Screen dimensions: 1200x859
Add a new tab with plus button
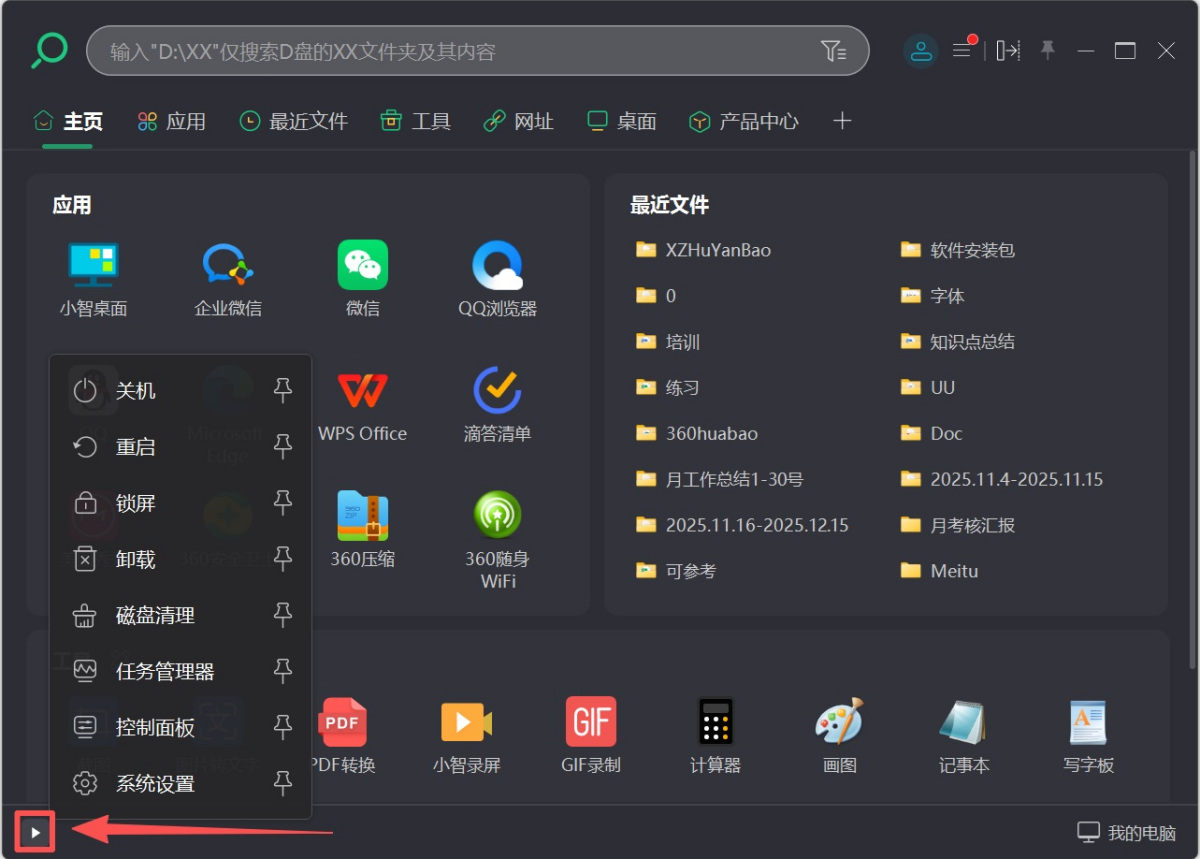842,120
